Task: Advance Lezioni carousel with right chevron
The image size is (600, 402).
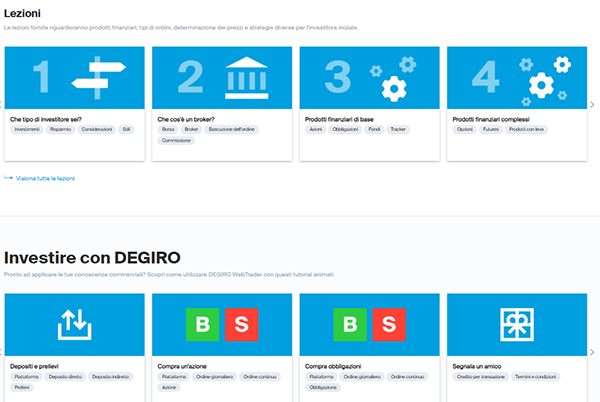Action: coord(592,104)
